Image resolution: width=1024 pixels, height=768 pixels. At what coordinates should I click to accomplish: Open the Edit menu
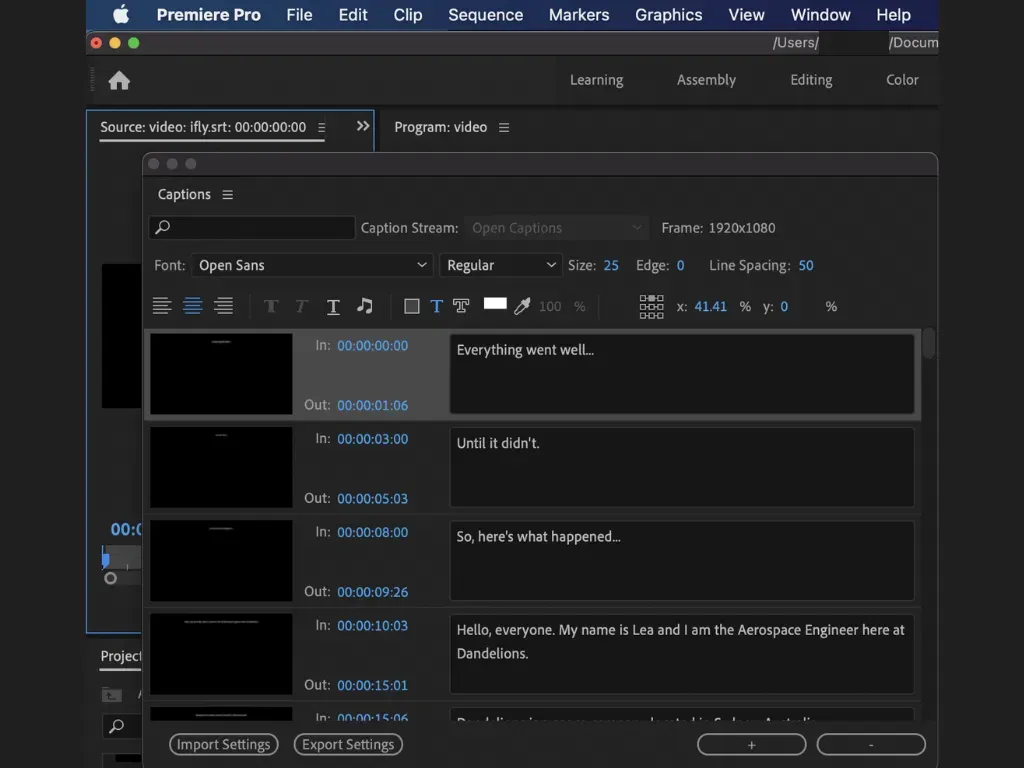tap(353, 14)
